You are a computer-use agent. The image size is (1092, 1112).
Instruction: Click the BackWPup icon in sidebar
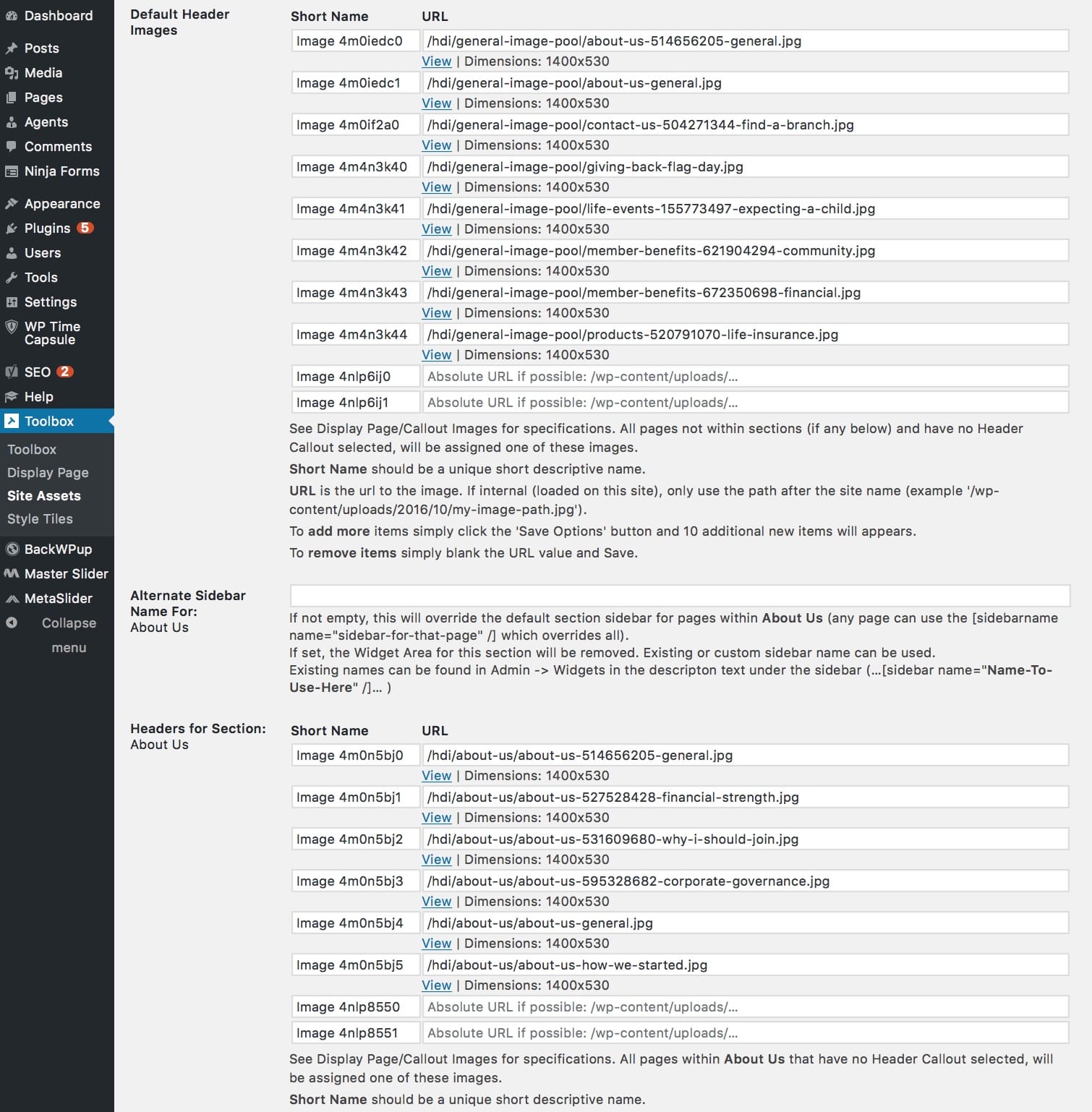coord(12,549)
